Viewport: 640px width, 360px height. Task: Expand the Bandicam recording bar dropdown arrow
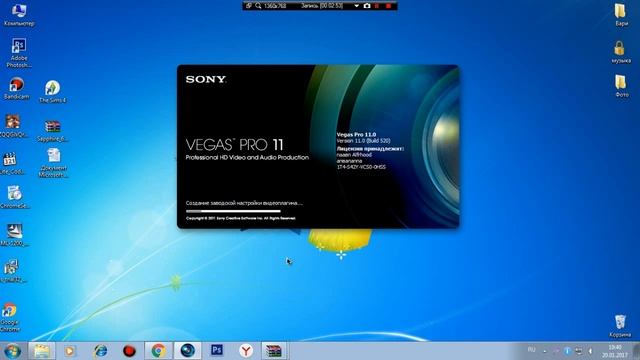pos(356,6)
